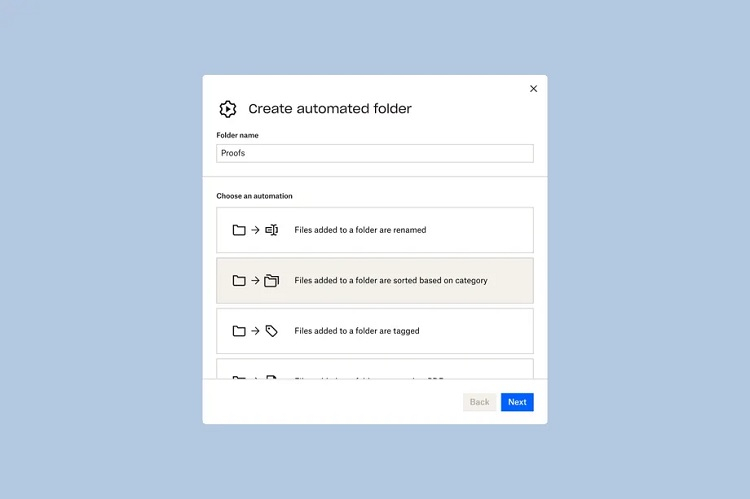This screenshot has width=750, height=499.
Task: Select the partially visible fourth automation option
Action: 375,371
